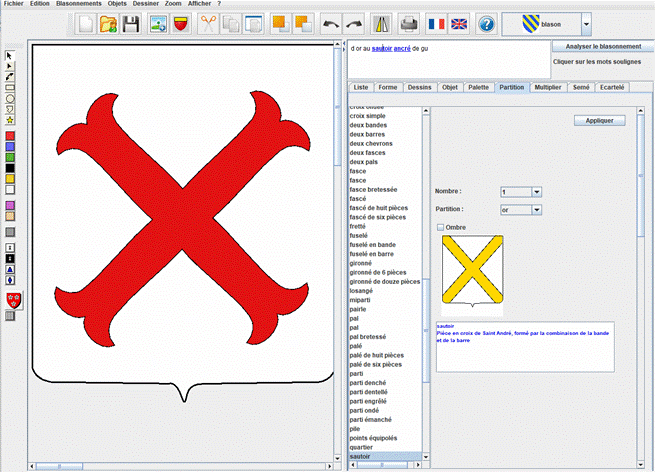Image resolution: width=655 pixels, height=472 pixels.
Task: Open the Nombre dropdown
Action: coord(536,191)
